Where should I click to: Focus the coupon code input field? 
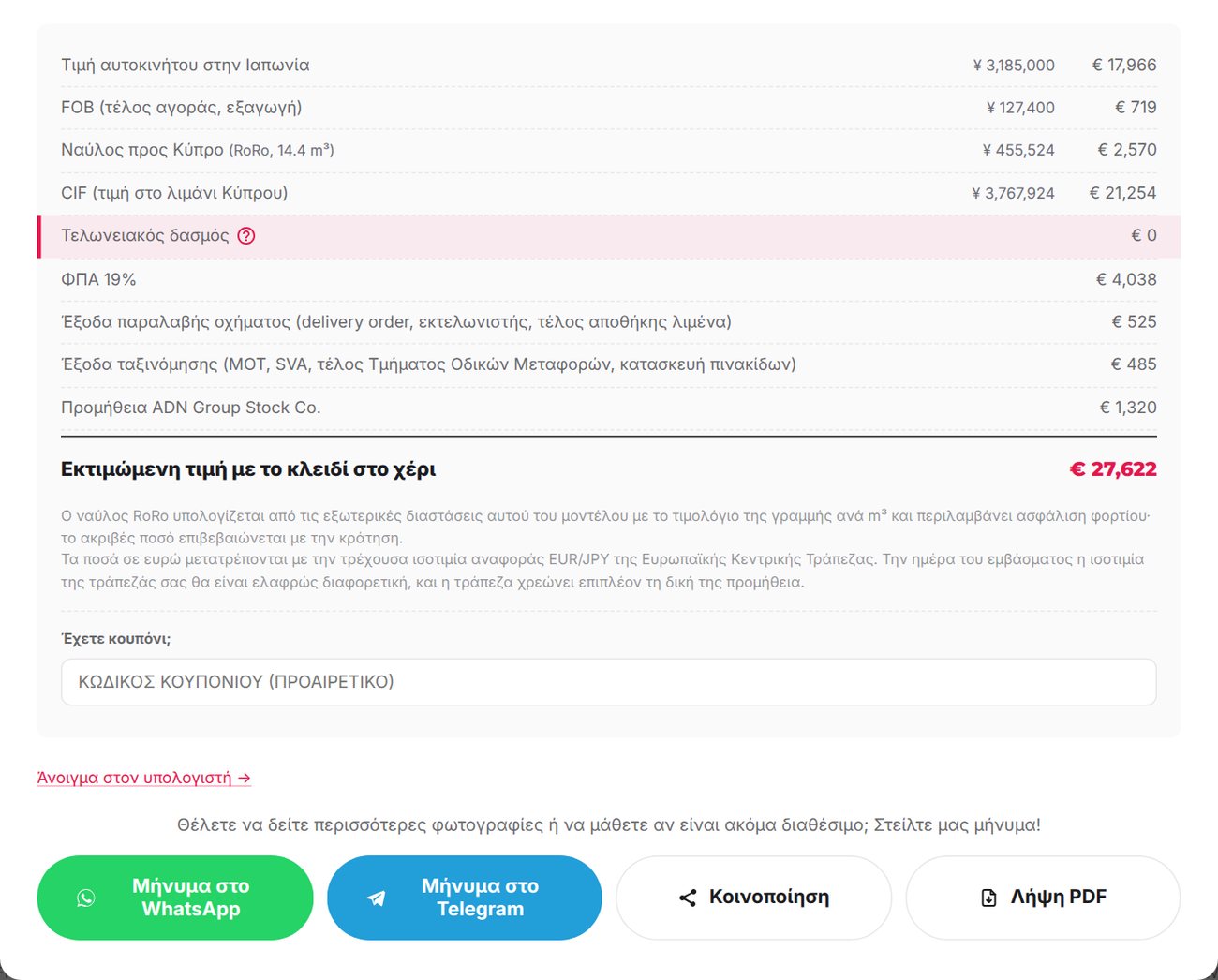609,682
